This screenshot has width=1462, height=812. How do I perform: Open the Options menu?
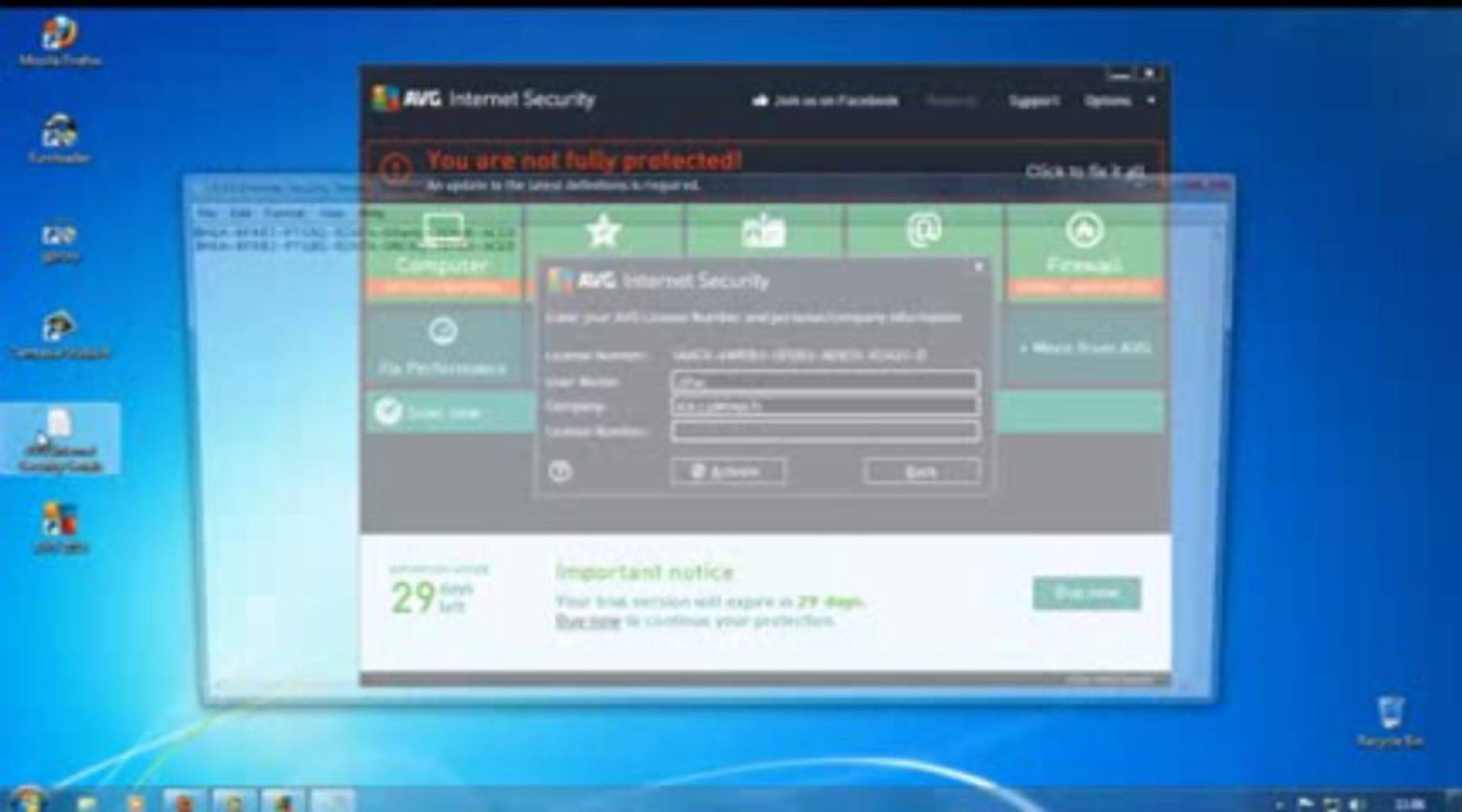[x=1108, y=101]
